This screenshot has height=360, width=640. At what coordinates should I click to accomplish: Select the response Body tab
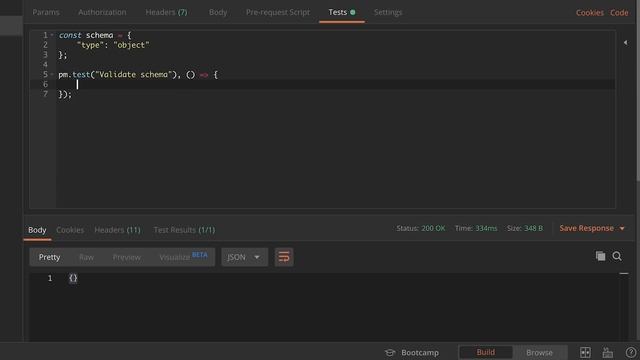pos(37,230)
